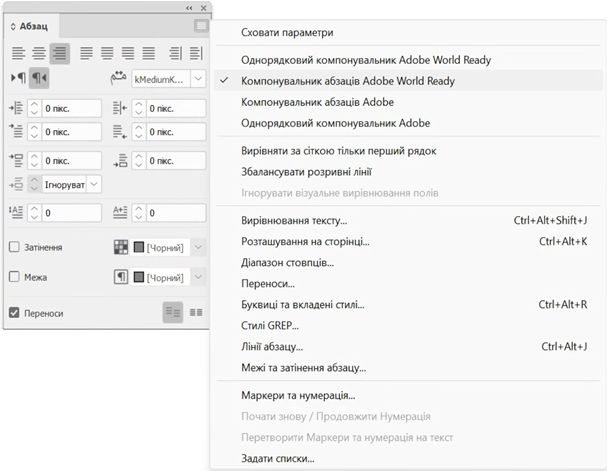Image resolution: width=607 pixels, height=471 pixels.
Task: Click the space after paragraph icon
Action: tap(120, 160)
